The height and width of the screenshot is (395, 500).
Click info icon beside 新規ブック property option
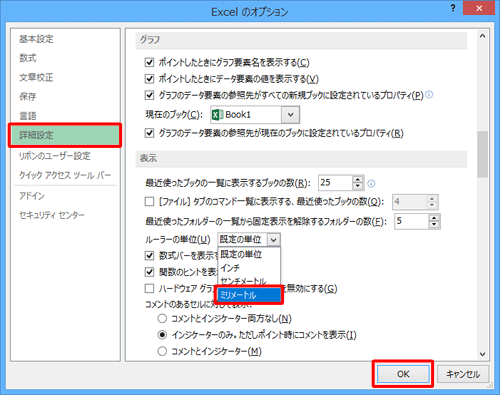[429, 95]
